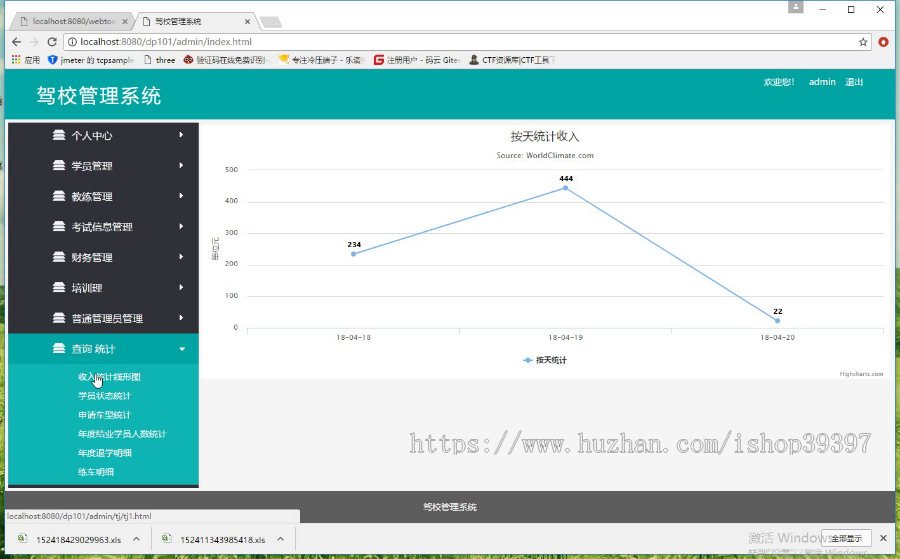Click the 培训理 menu stack icon
Image resolution: width=900 pixels, height=559 pixels.
tap(59, 288)
